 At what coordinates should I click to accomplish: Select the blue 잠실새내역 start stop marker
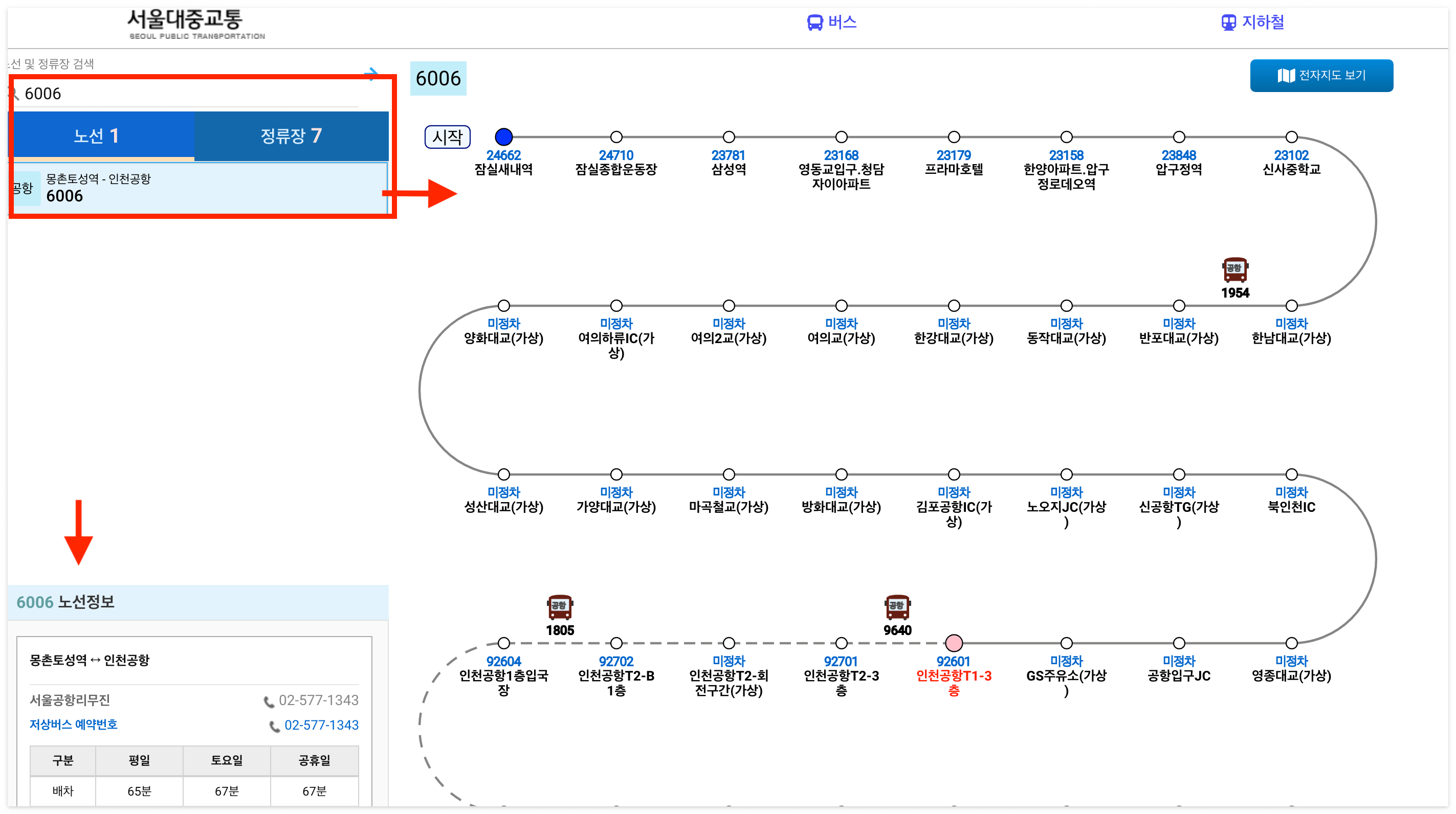point(503,137)
